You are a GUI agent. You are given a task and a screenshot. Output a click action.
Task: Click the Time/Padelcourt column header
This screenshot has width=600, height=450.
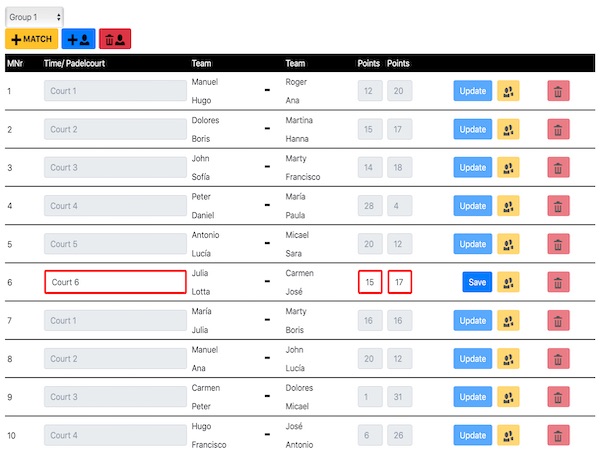[x=74, y=64]
